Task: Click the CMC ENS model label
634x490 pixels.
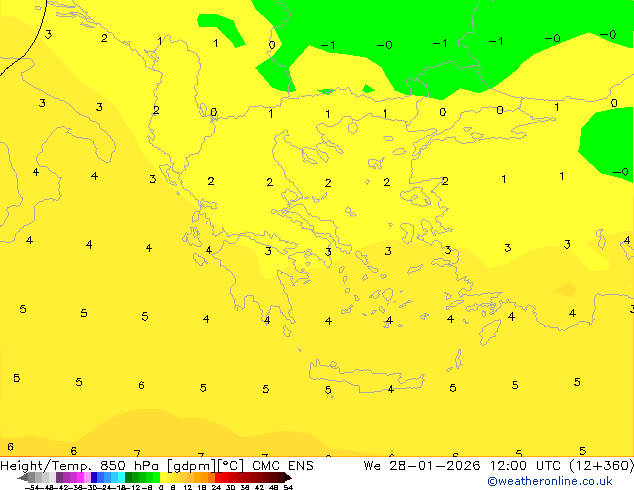Action: click(283, 466)
